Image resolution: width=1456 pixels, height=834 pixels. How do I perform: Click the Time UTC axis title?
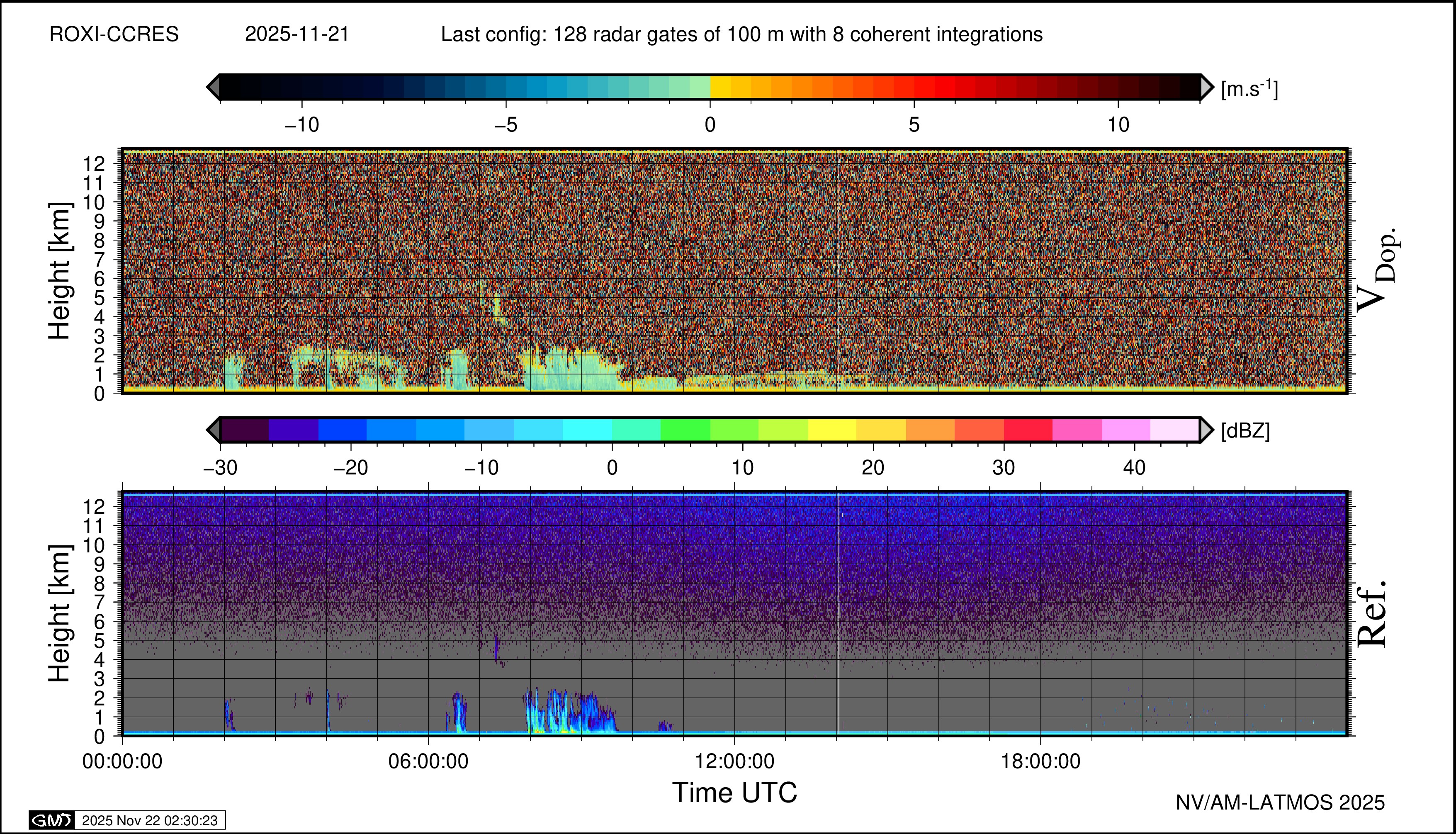734,793
